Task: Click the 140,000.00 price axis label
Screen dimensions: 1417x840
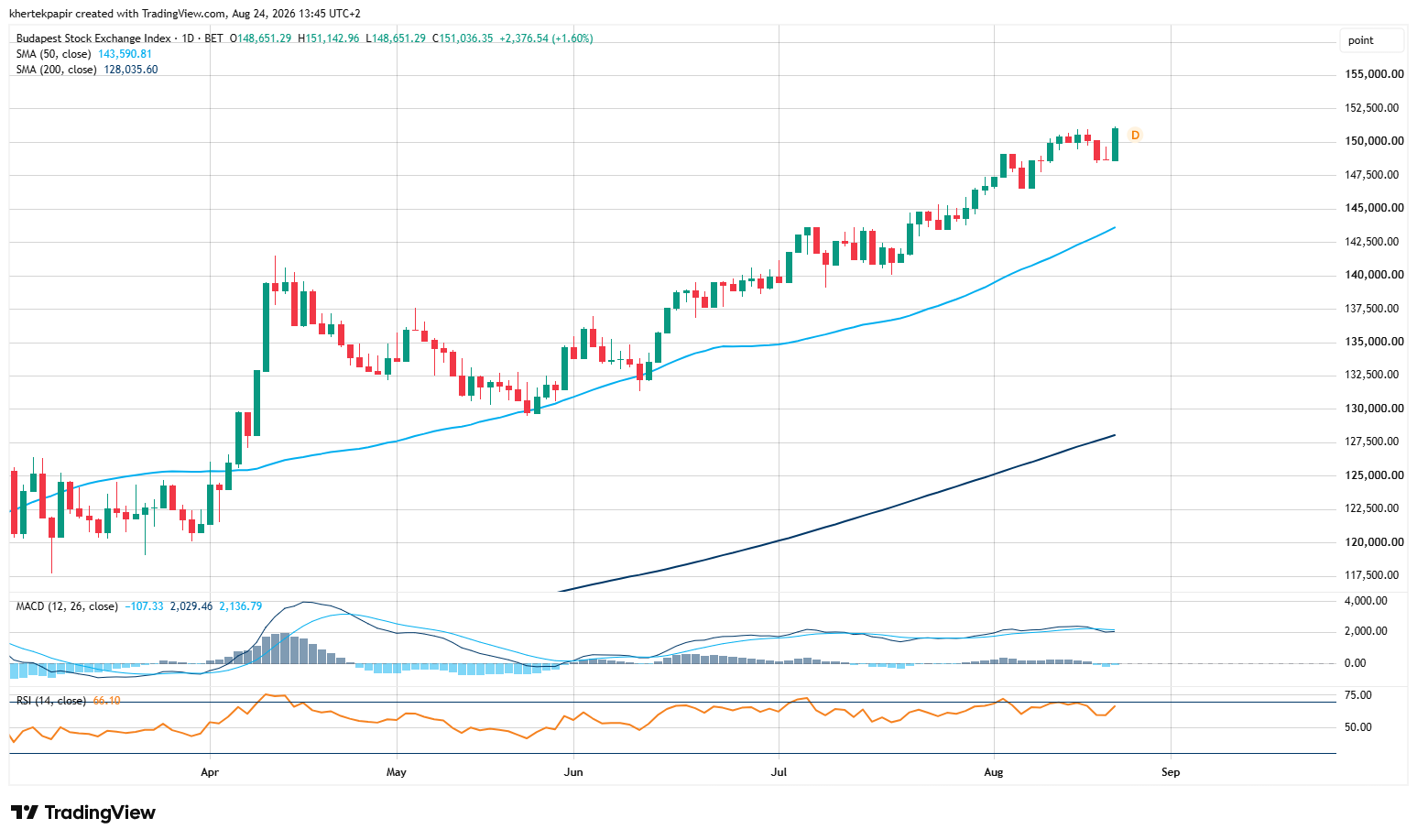Action: click(x=1374, y=275)
